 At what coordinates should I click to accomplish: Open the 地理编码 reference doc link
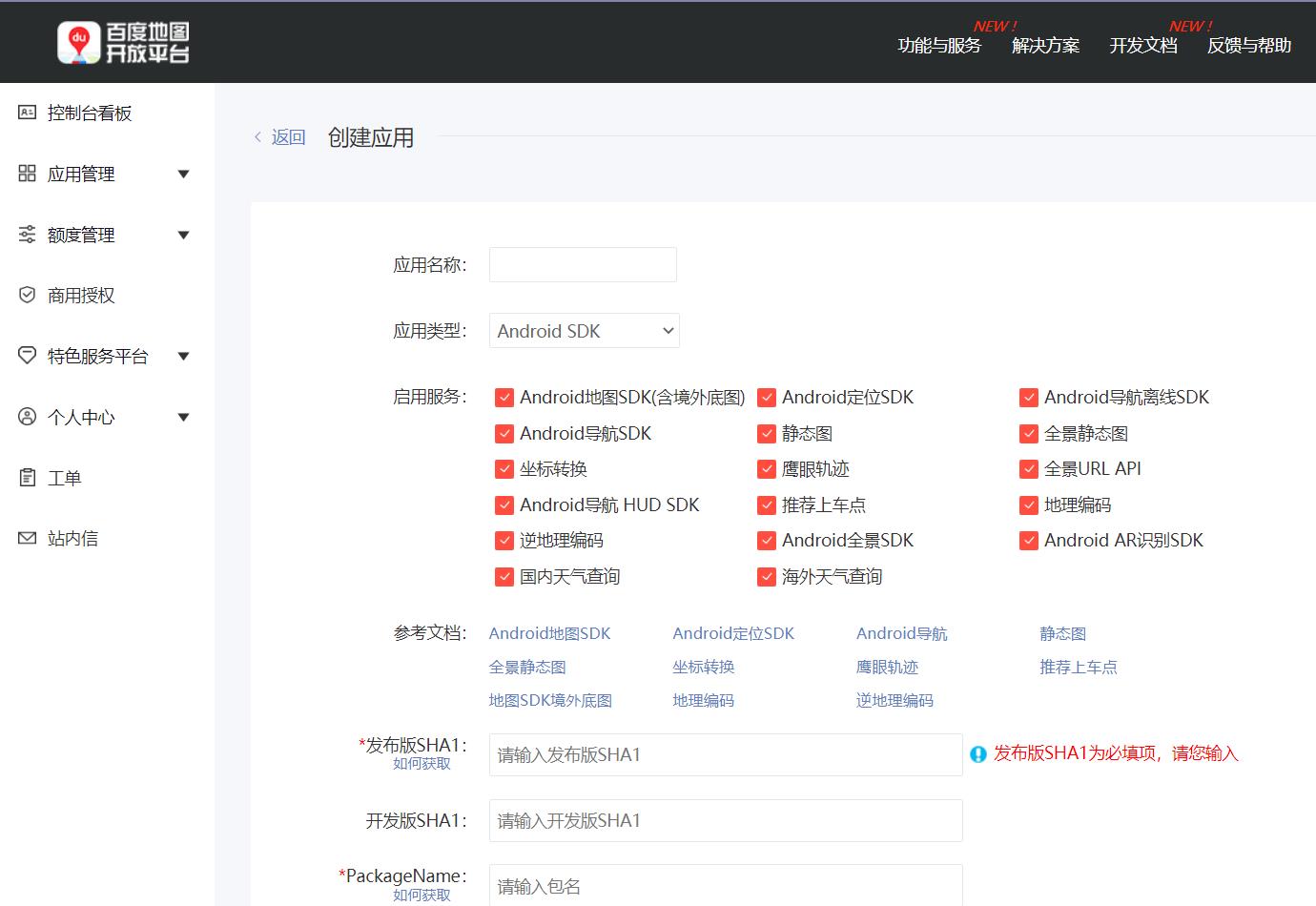click(x=704, y=700)
